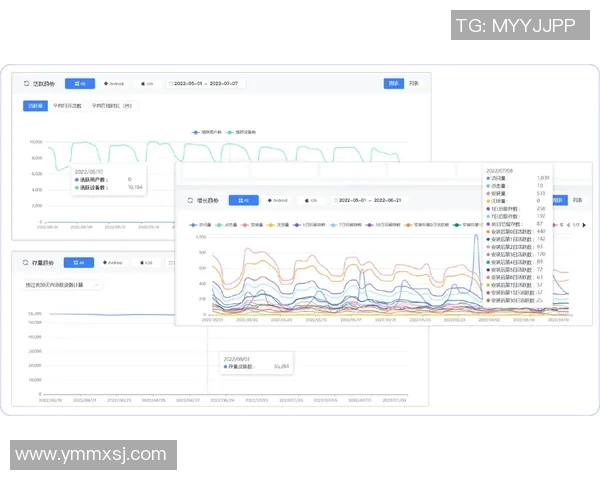Image resolution: width=600 pixels, height=480 pixels.
Task: Select All platforms button in 存量趋势 panel
Action: pos(80,263)
